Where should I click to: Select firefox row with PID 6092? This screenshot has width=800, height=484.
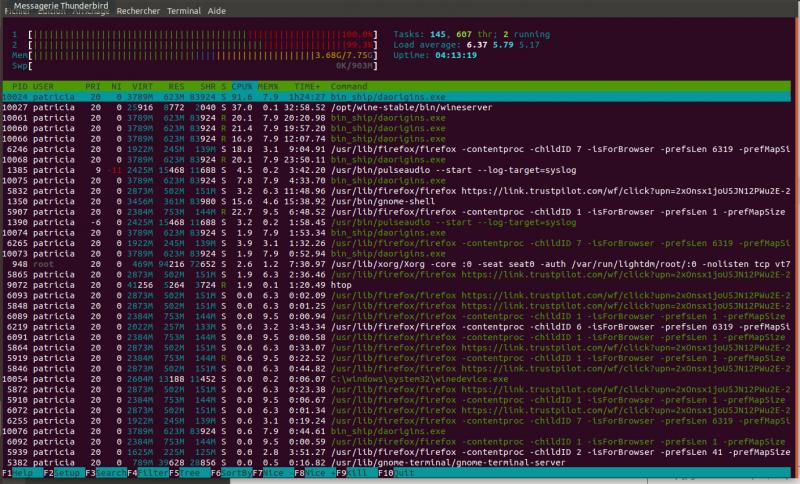pyautogui.click(x=396, y=442)
